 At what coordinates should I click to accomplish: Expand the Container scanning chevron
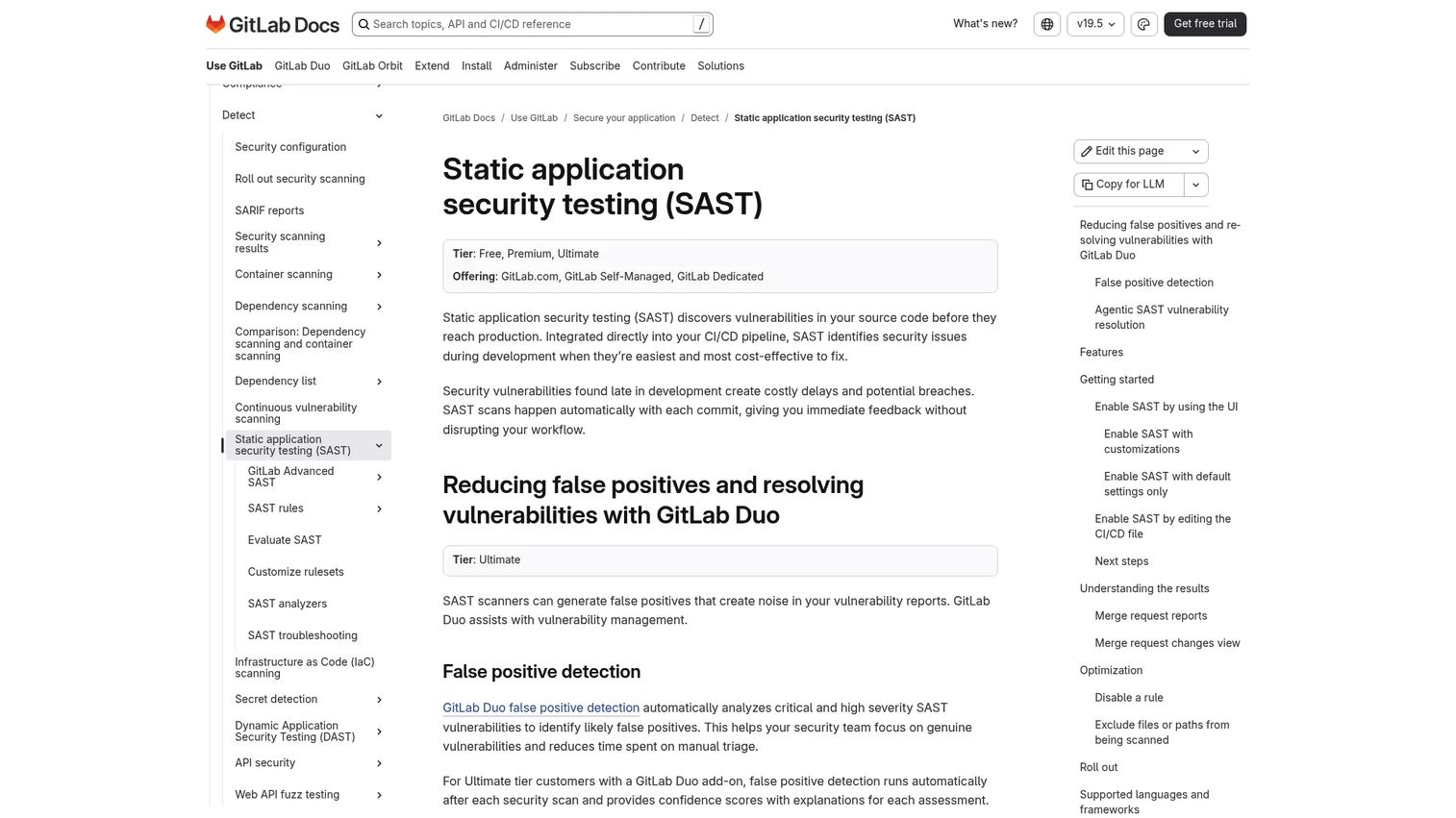379,275
